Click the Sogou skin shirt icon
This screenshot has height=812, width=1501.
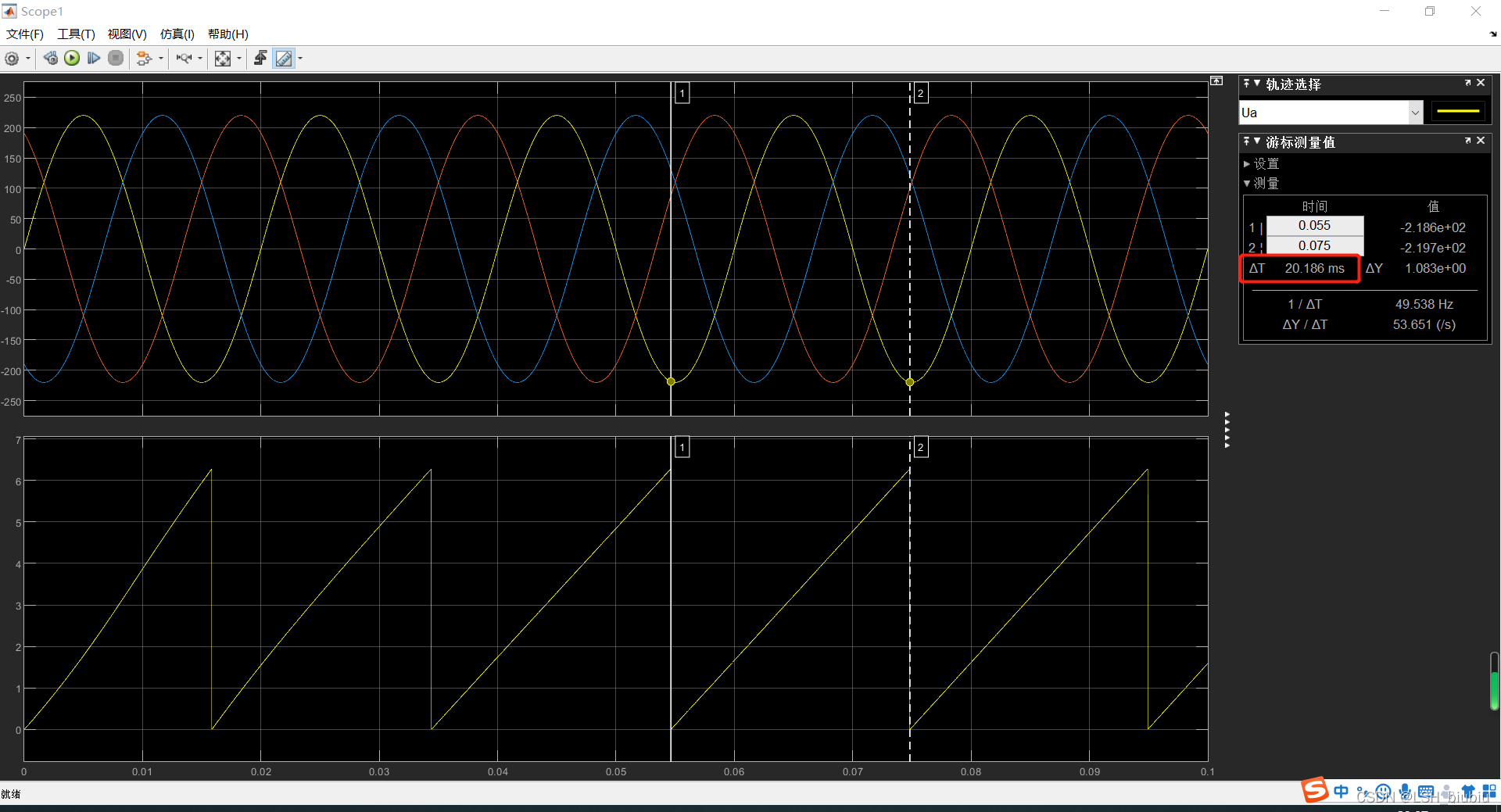[1467, 792]
